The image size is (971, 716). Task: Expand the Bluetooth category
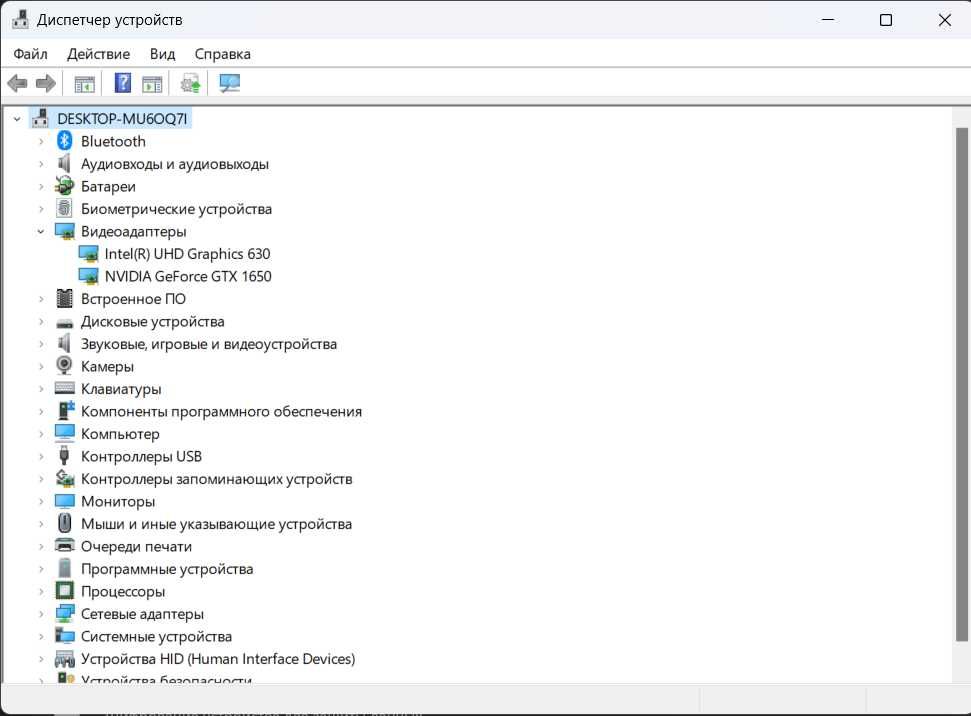click(x=41, y=141)
